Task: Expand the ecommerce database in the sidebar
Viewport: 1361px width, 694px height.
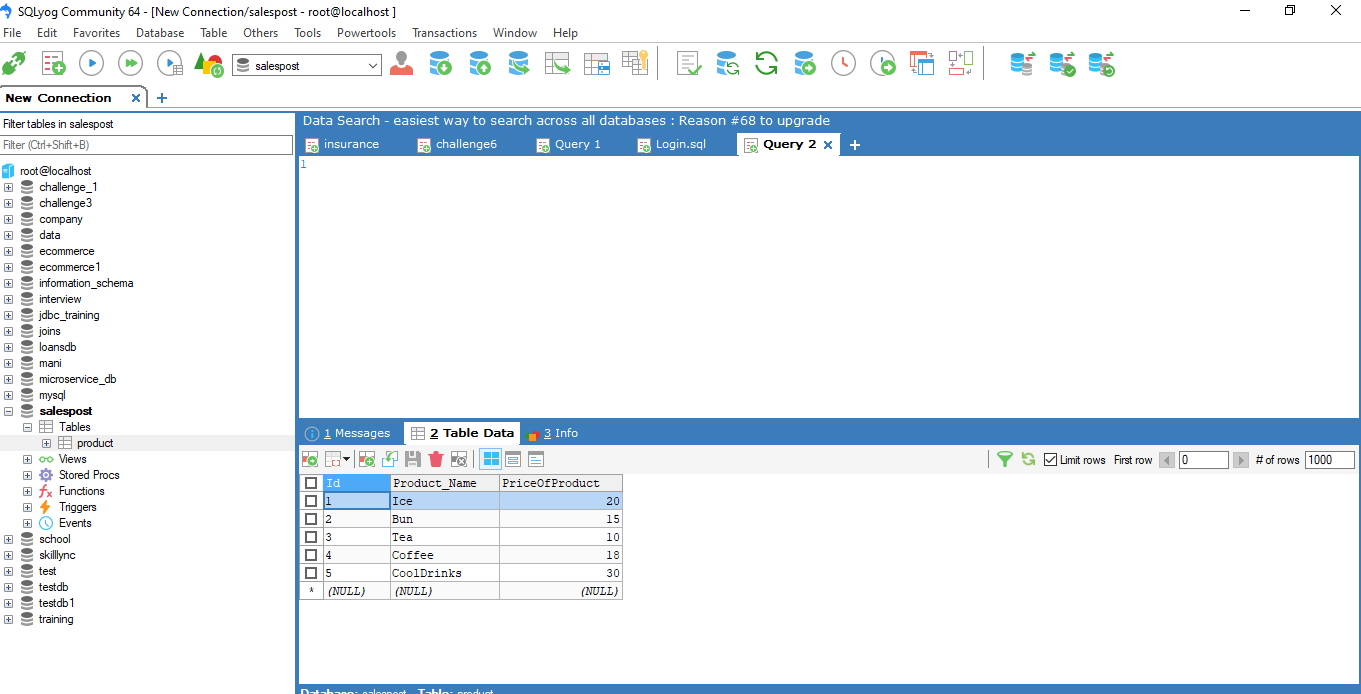Action: click(7, 251)
